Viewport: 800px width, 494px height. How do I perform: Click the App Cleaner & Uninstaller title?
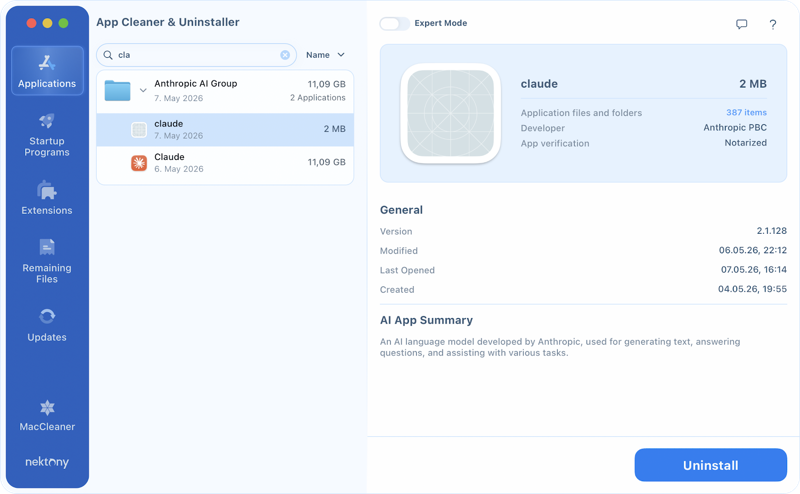167,22
